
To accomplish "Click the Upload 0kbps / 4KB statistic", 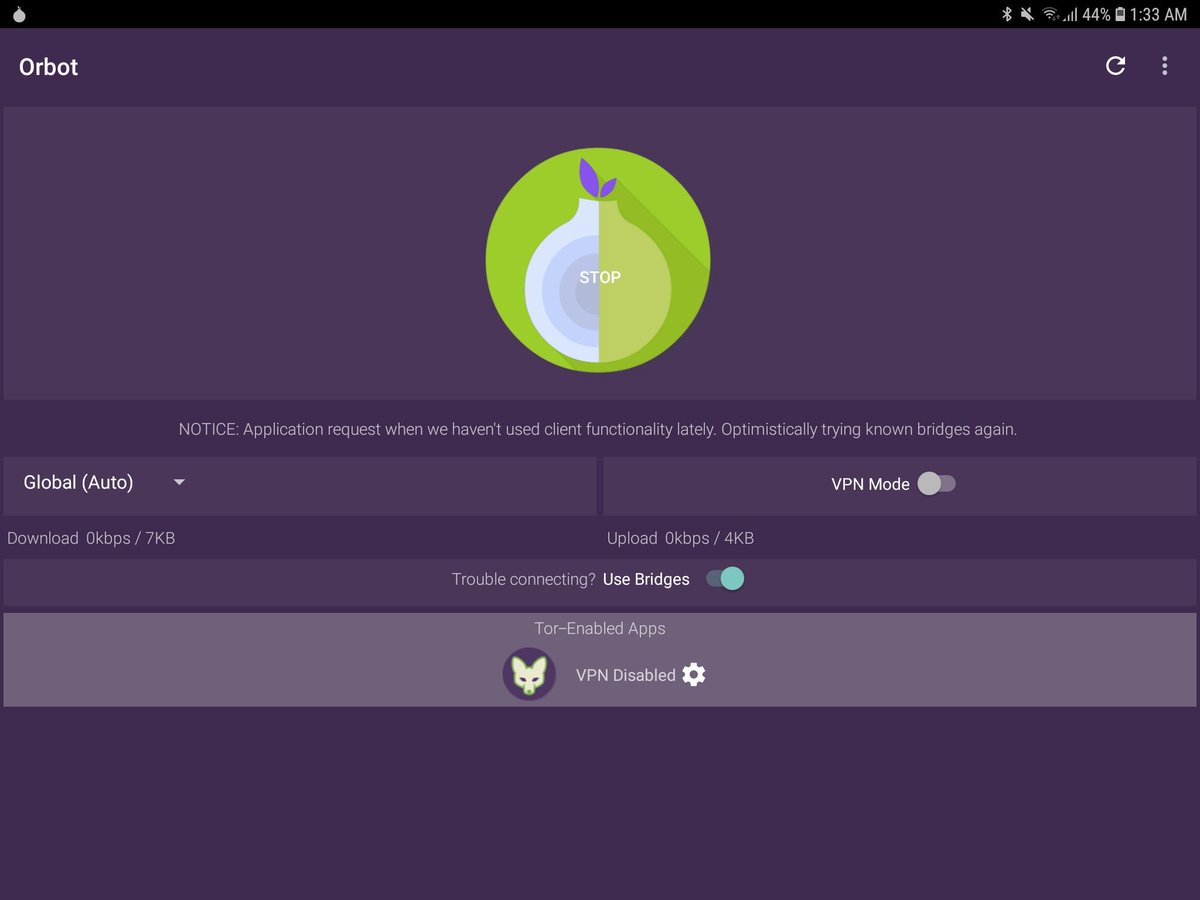I will [x=680, y=538].
